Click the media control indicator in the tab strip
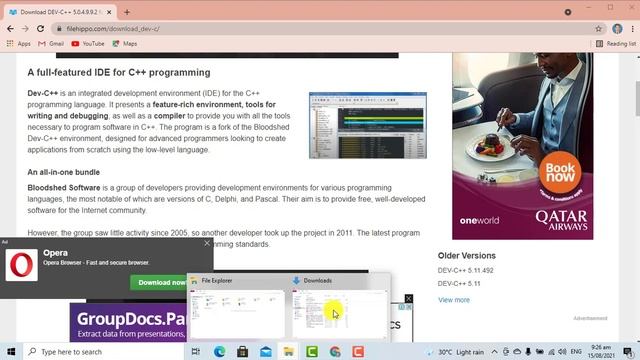The image size is (640, 360). click(568, 12)
